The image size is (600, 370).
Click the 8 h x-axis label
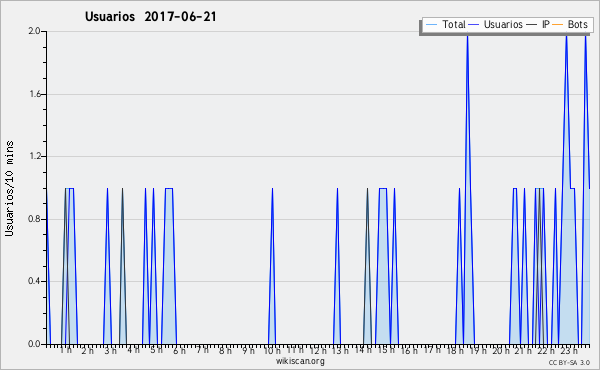[x=225, y=350]
